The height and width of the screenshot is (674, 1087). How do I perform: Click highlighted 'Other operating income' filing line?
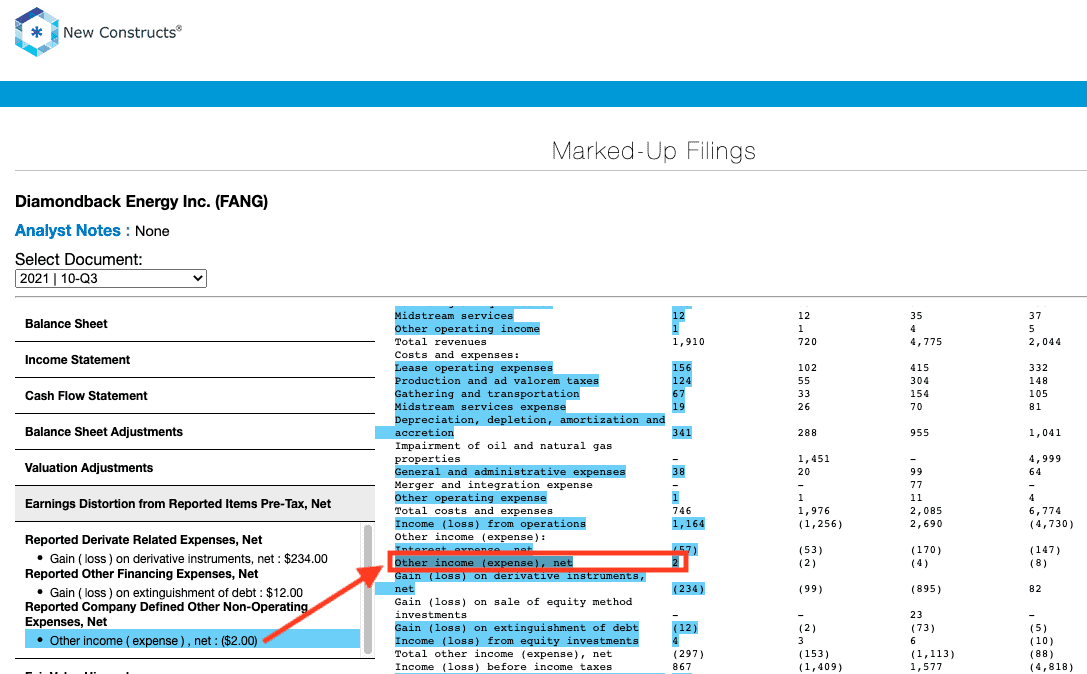[x=467, y=329]
